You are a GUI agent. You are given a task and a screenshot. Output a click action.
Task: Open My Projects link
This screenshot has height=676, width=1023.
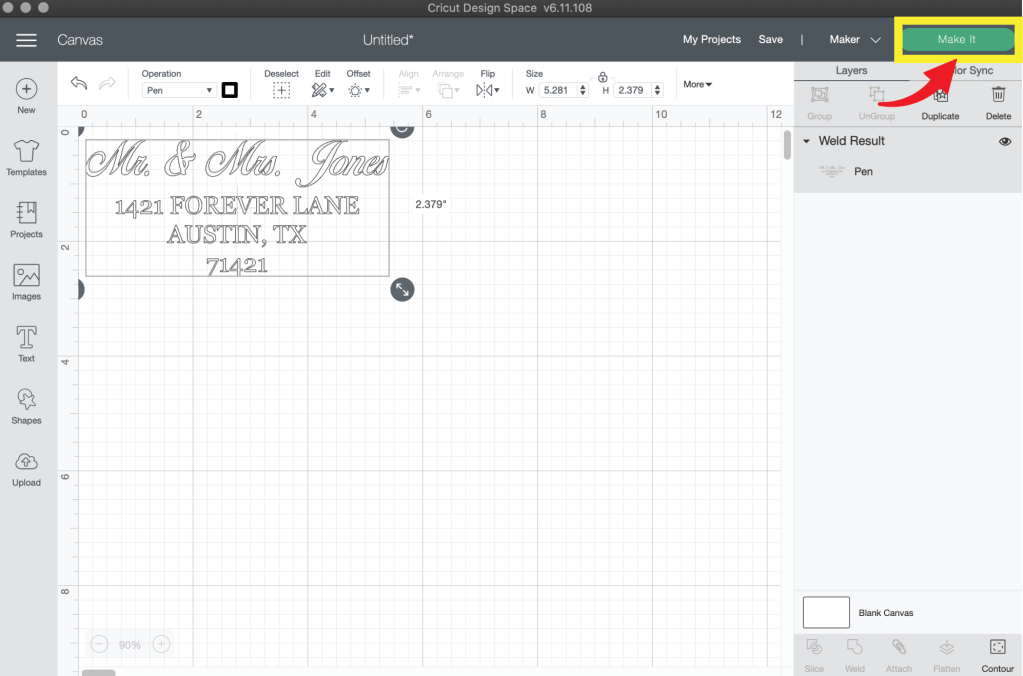point(711,40)
